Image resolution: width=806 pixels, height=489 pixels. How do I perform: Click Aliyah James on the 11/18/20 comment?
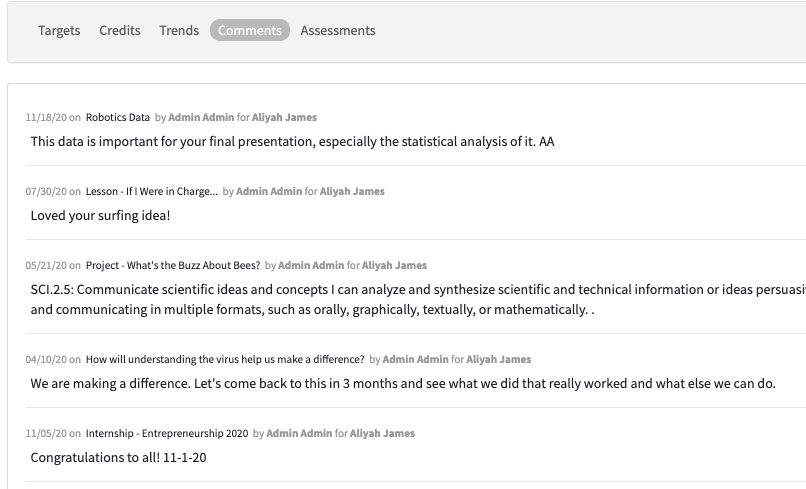tap(285, 117)
